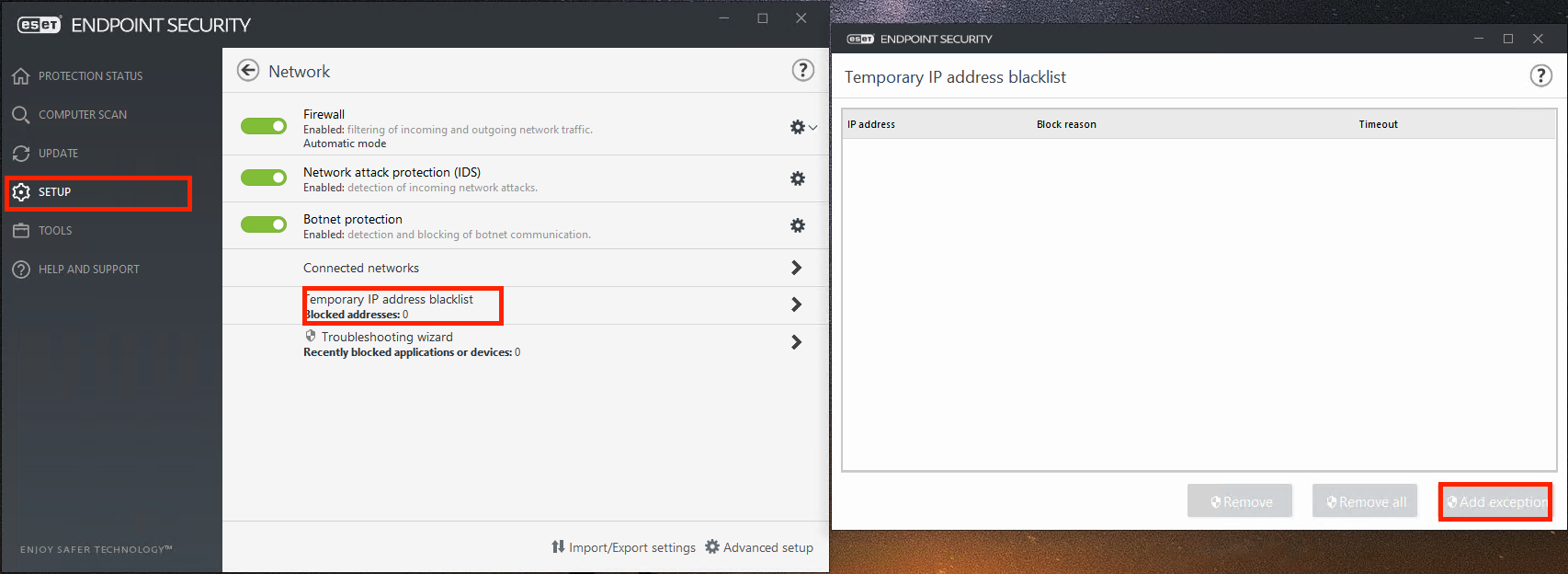Image resolution: width=1568 pixels, height=574 pixels.
Task: Sort by IP address column header
Action: (871, 124)
